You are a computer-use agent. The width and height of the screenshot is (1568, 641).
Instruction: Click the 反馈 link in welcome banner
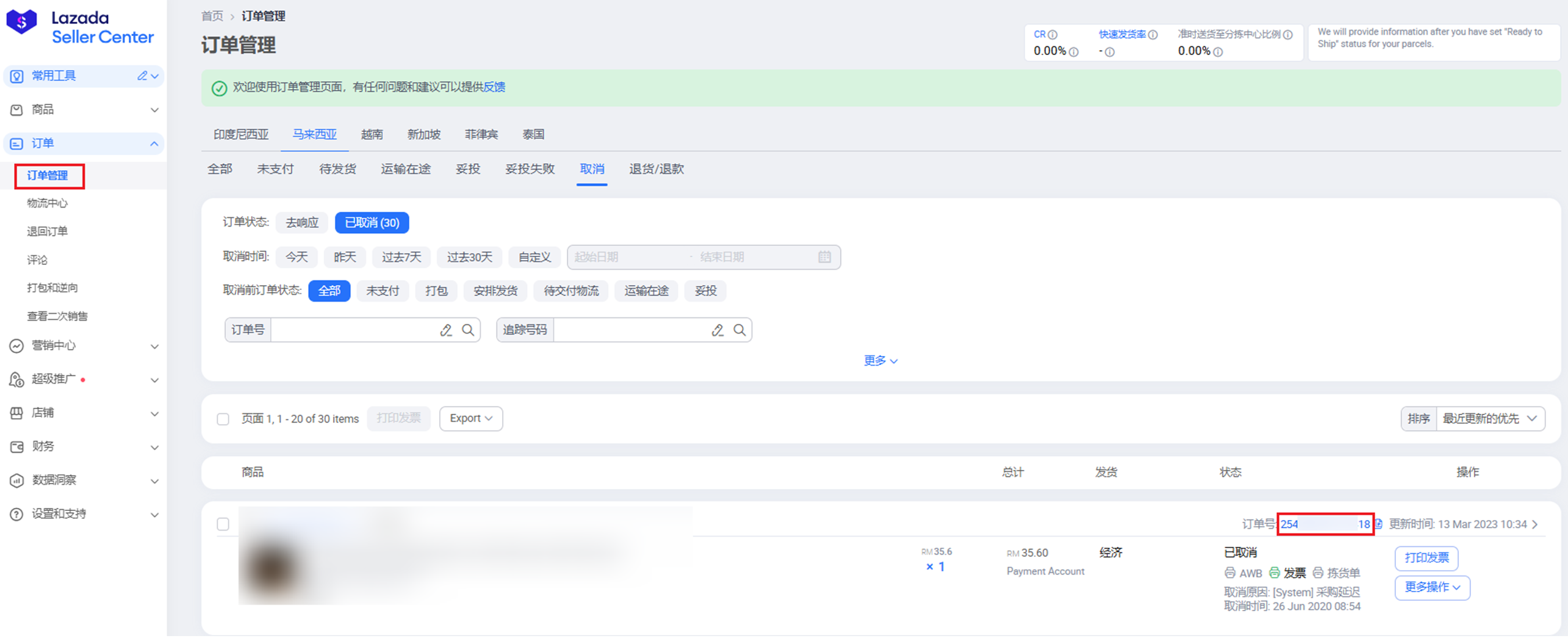[x=494, y=87]
